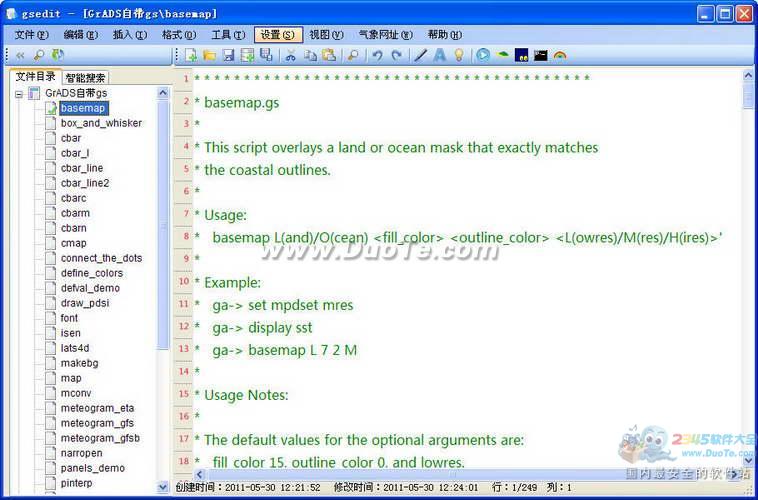Click the '* Example:' line in editor
The image size is (758, 500).
coord(228,282)
